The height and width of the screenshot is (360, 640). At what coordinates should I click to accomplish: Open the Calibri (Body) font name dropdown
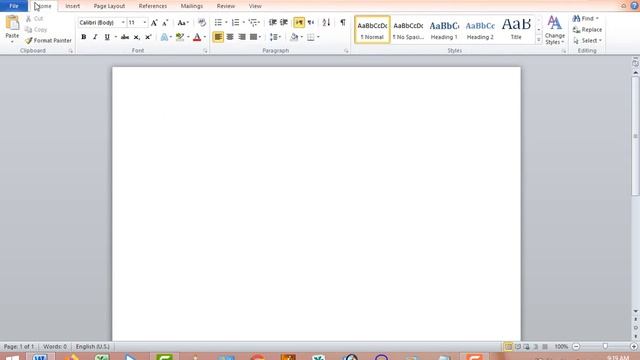[x=123, y=22]
